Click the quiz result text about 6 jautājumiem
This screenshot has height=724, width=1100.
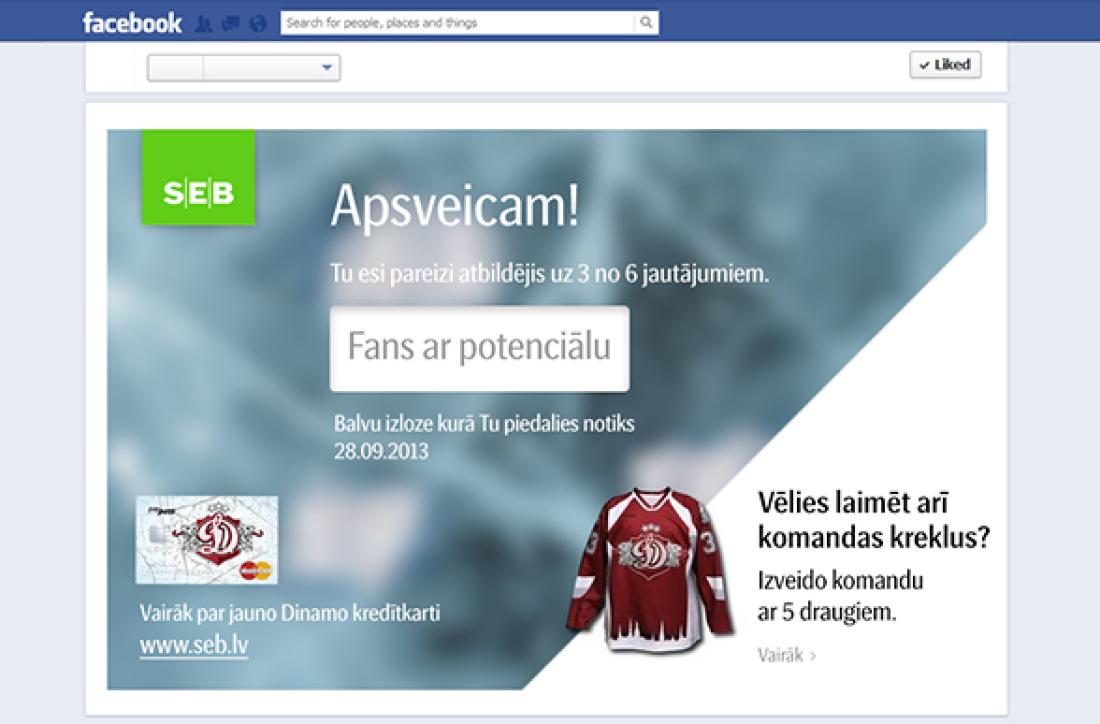(x=550, y=273)
